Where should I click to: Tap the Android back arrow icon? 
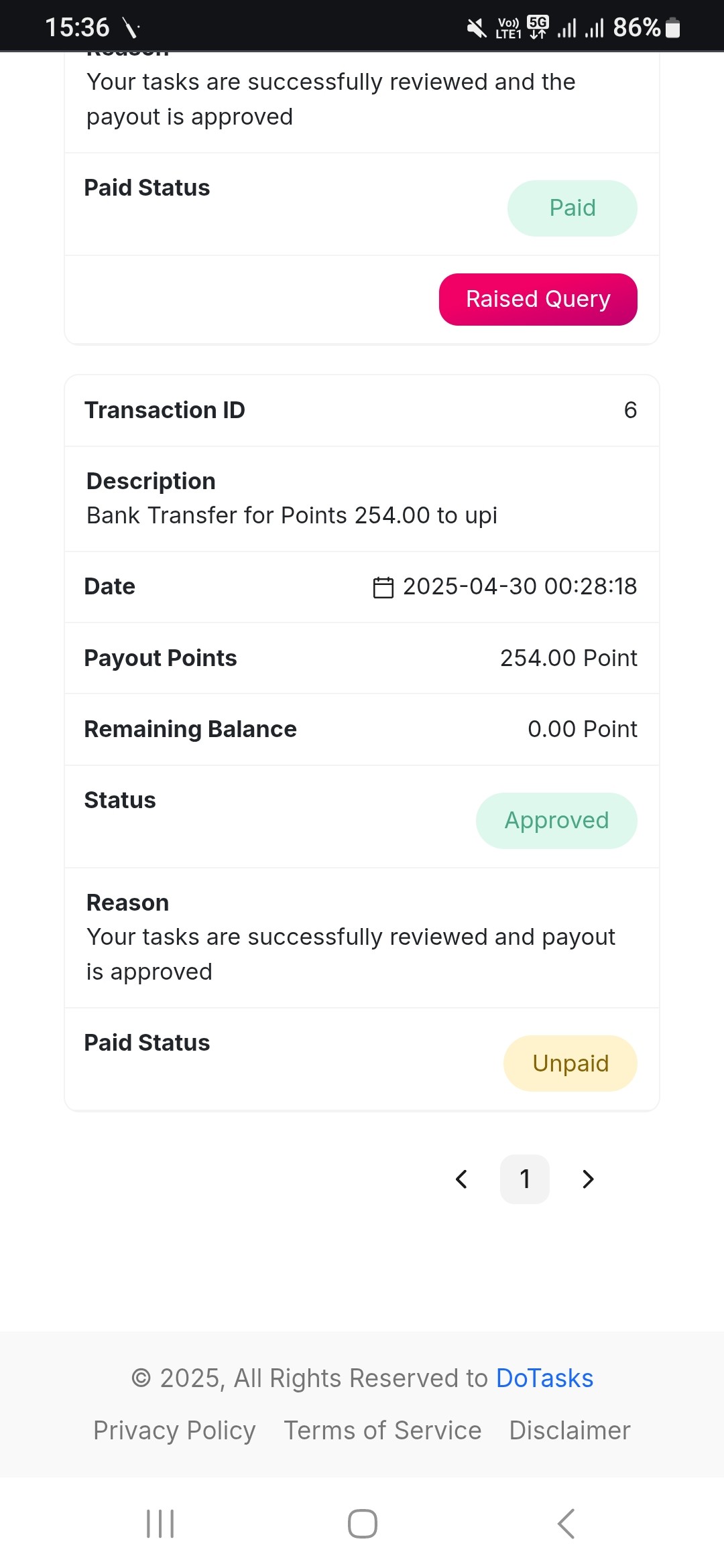(566, 1524)
